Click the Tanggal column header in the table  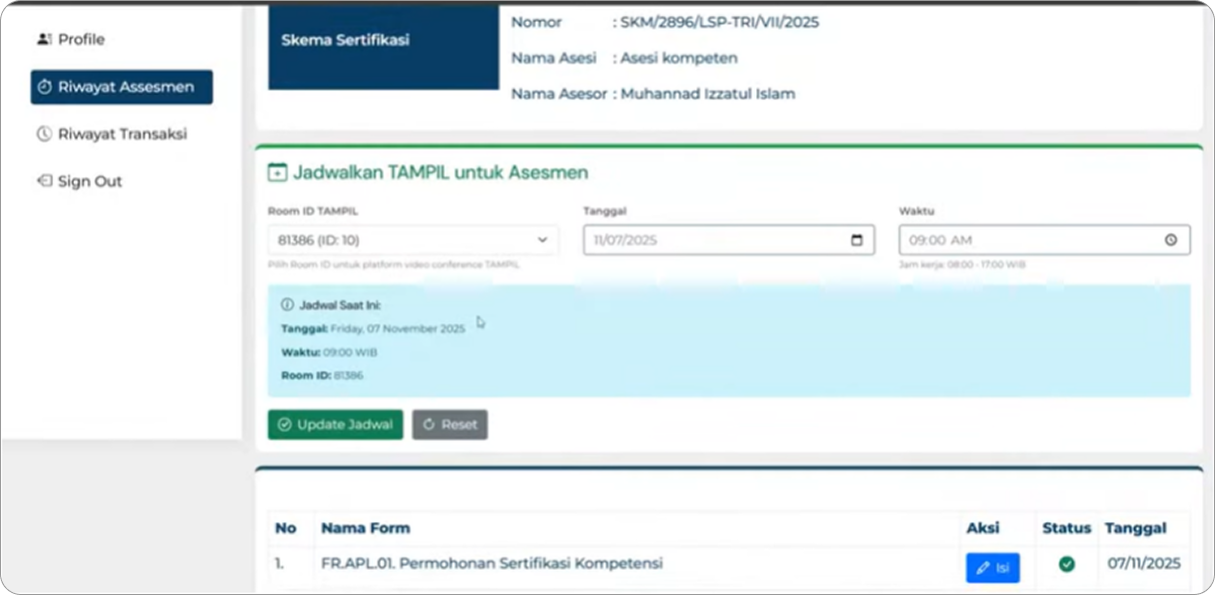[x=1135, y=528]
